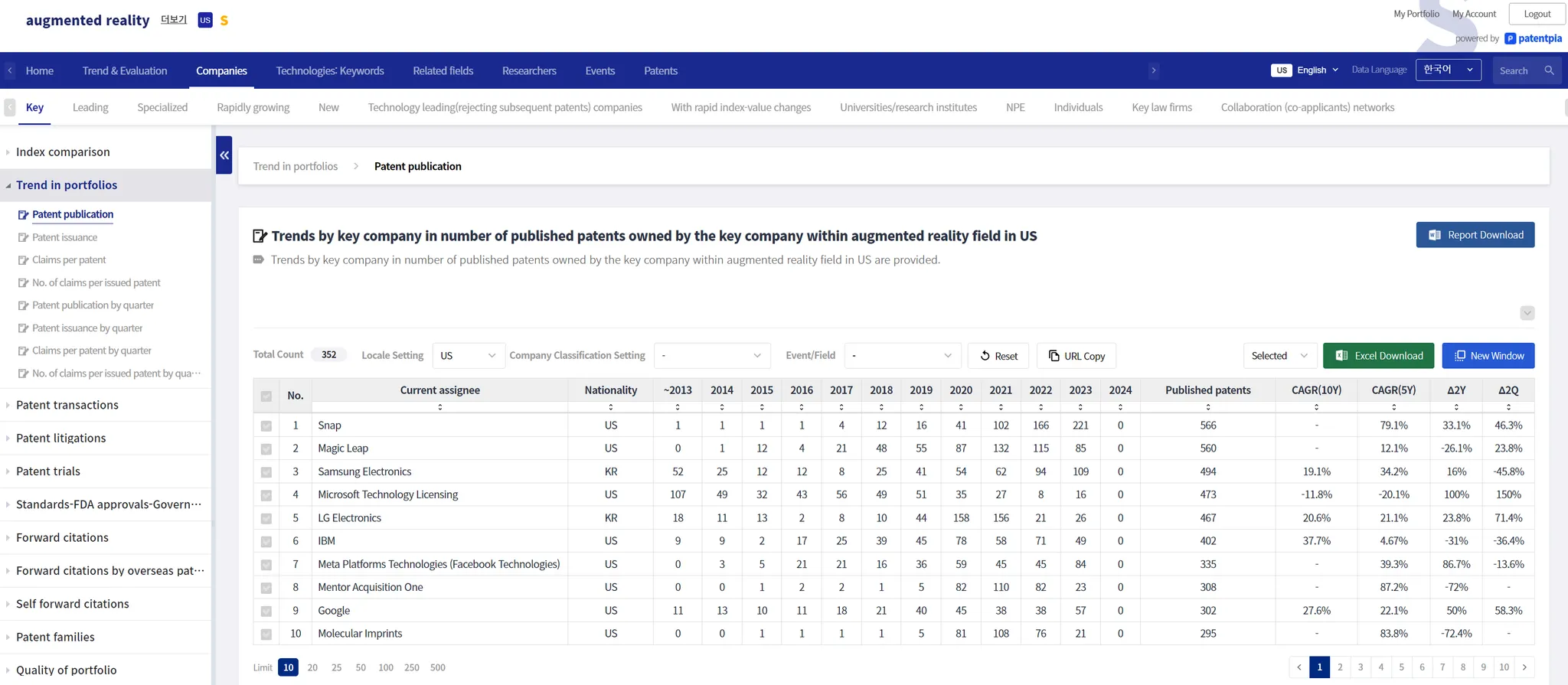Click the URL Copy button
This screenshot has height=685, width=1568.
tap(1076, 356)
